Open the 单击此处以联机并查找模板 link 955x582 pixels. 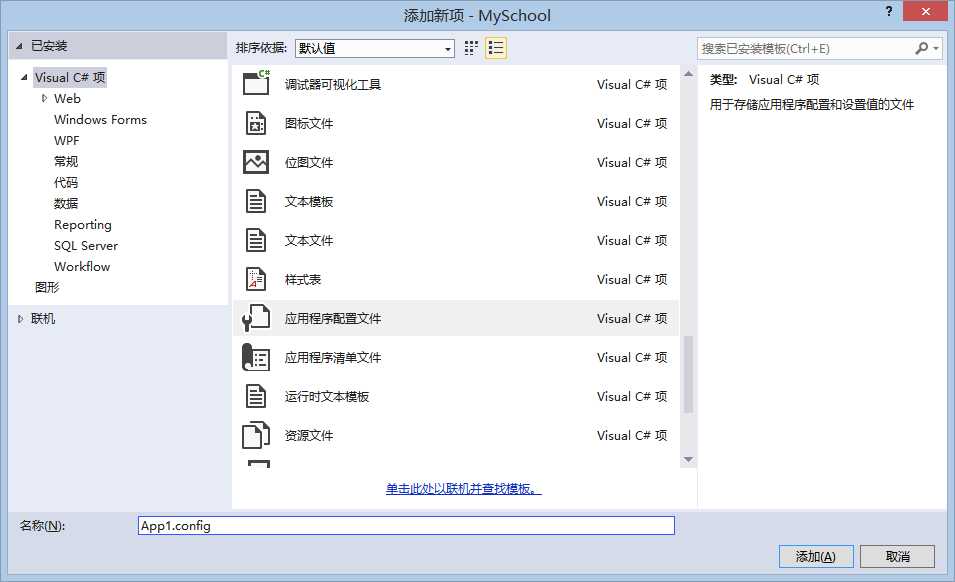point(463,489)
